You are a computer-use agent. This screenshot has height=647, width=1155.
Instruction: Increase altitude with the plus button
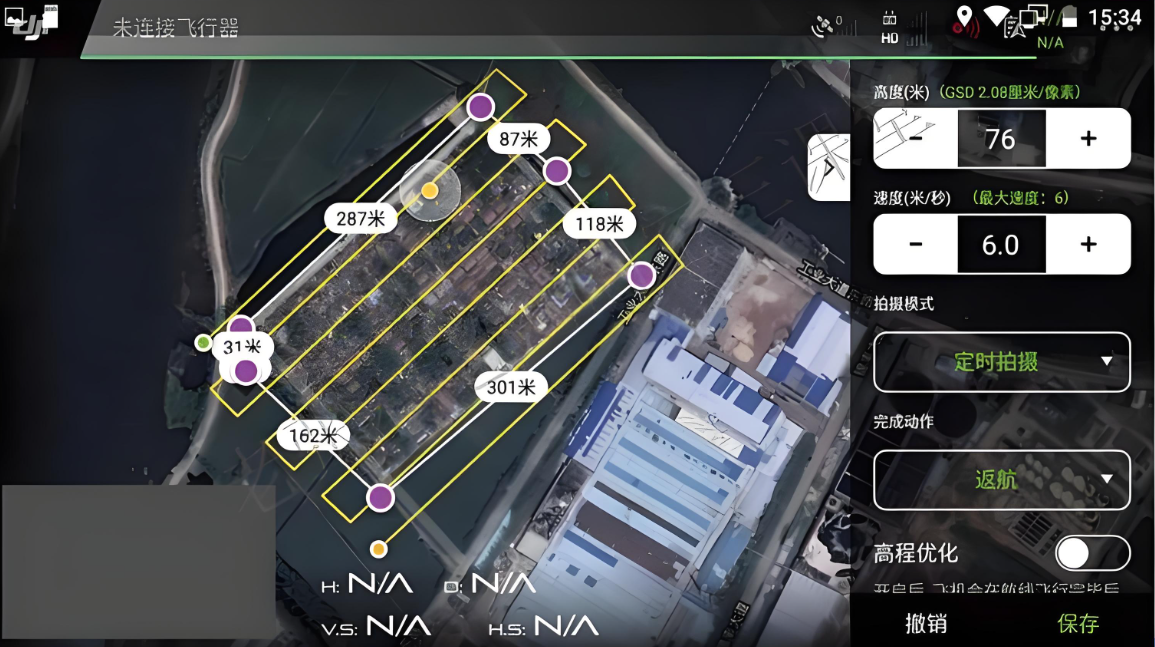[x=1088, y=139]
